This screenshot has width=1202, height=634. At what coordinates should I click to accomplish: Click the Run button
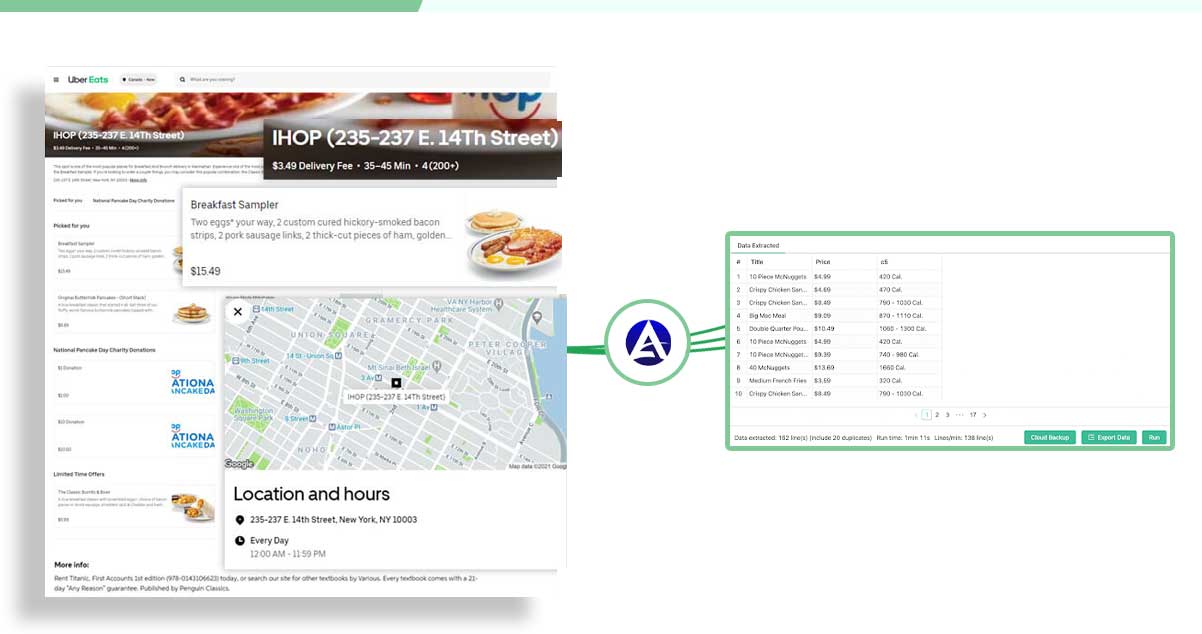click(x=1154, y=437)
